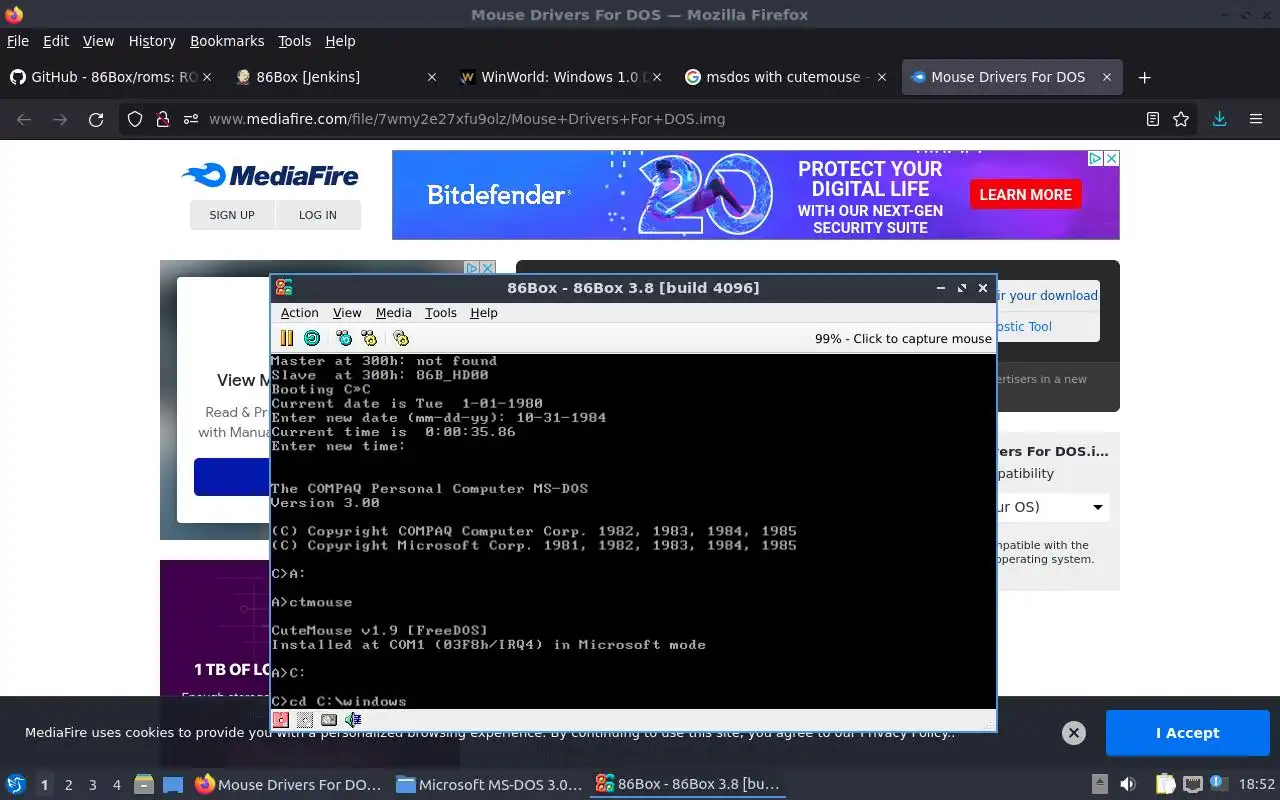
Task: Open Firefox Edit menu
Action: pyautogui.click(x=56, y=41)
